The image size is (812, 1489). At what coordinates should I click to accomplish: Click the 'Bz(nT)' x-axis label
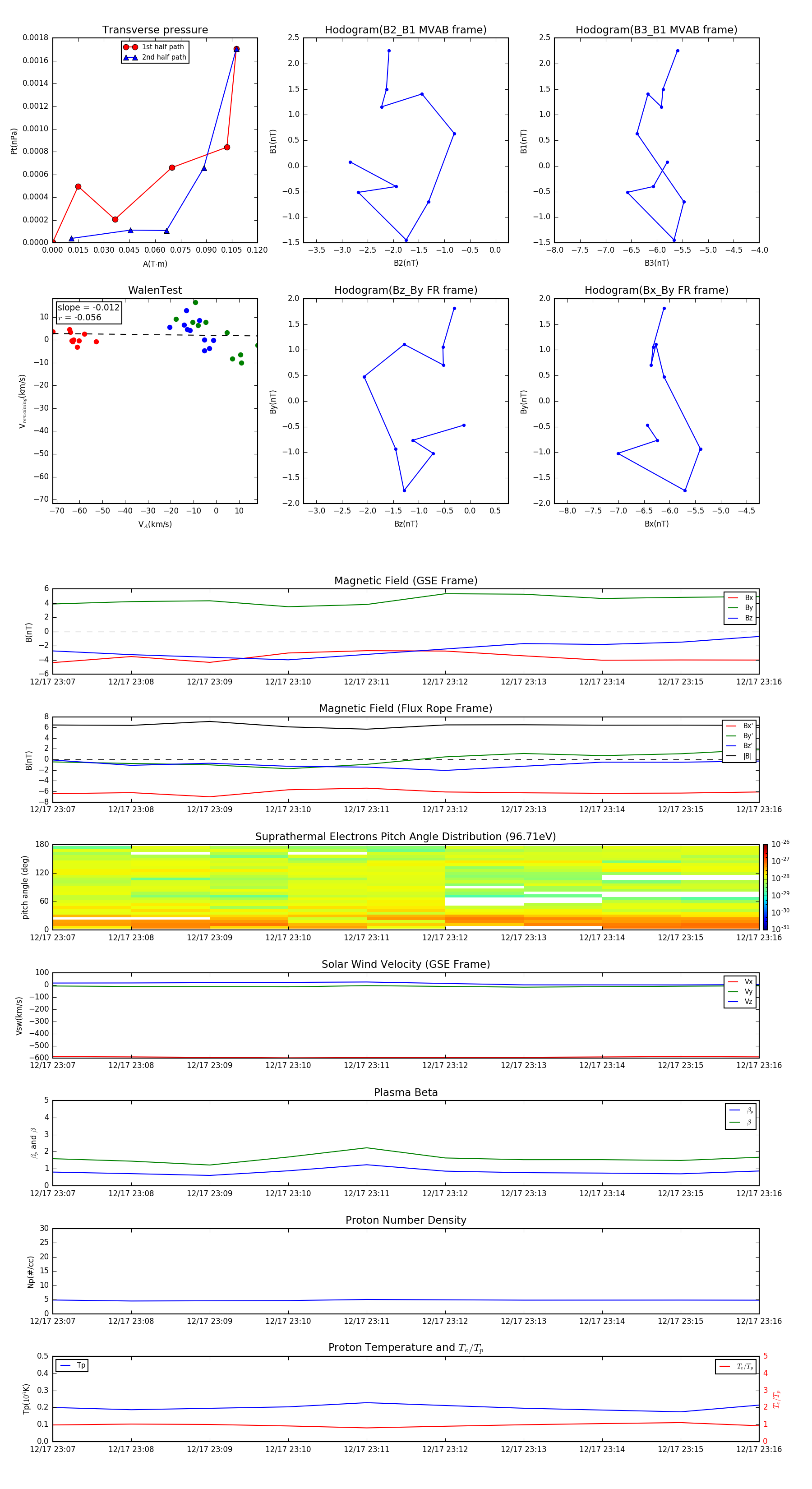pyautogui.click(x=406, y=524)
